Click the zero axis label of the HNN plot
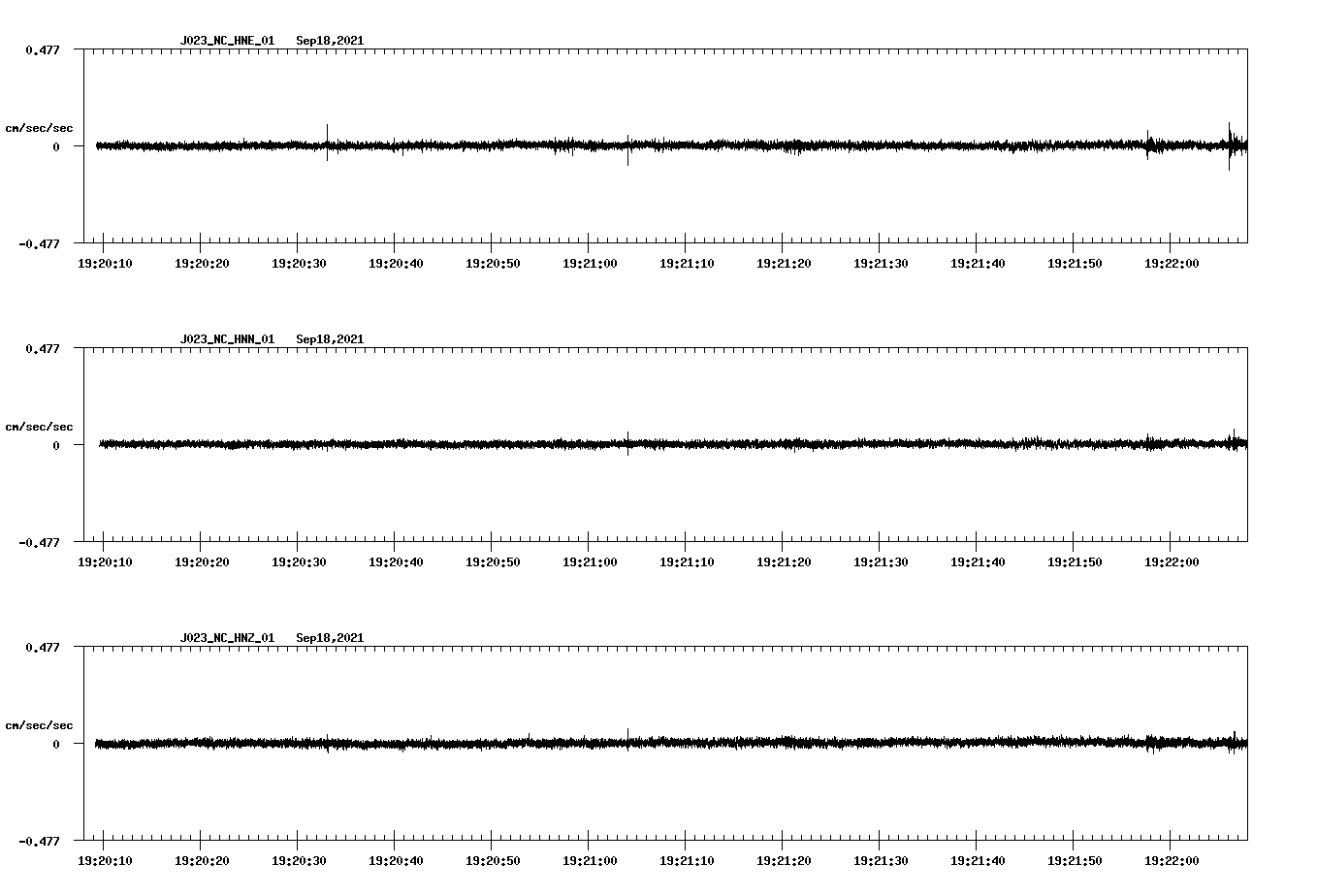 point(56,445)
